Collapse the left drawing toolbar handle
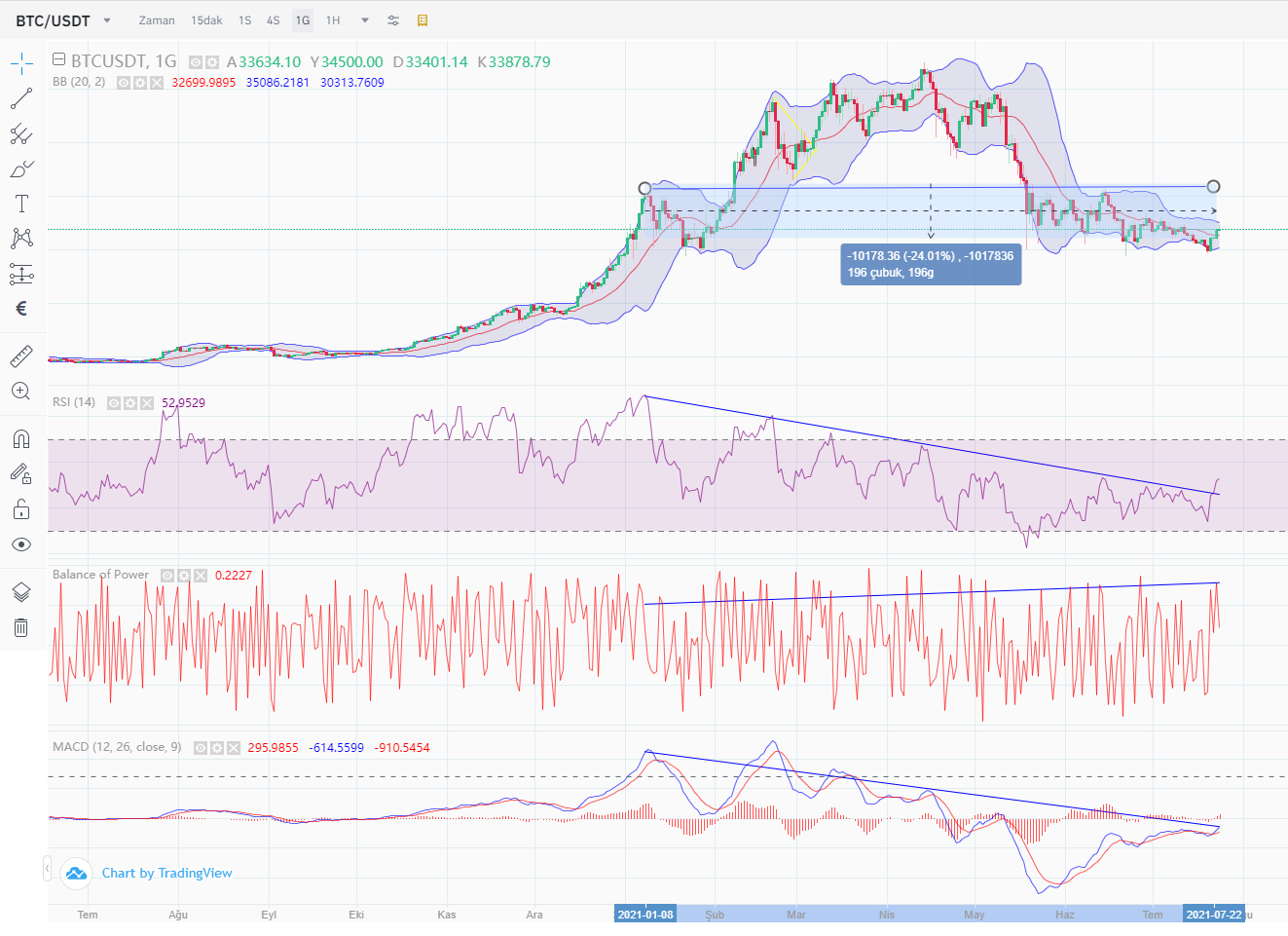The width and height of the screenshot is (1288, 936). tap(47, 868)
